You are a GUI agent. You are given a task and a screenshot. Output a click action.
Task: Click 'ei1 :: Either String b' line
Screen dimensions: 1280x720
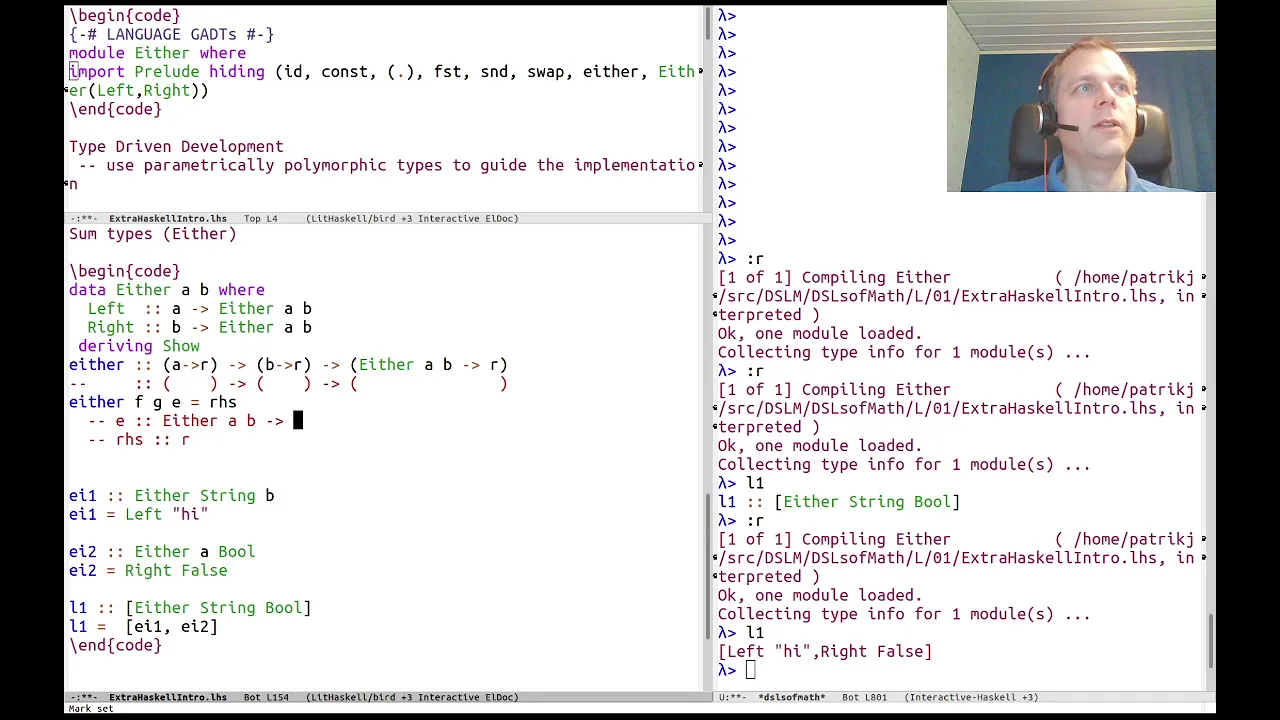(171, 496)
